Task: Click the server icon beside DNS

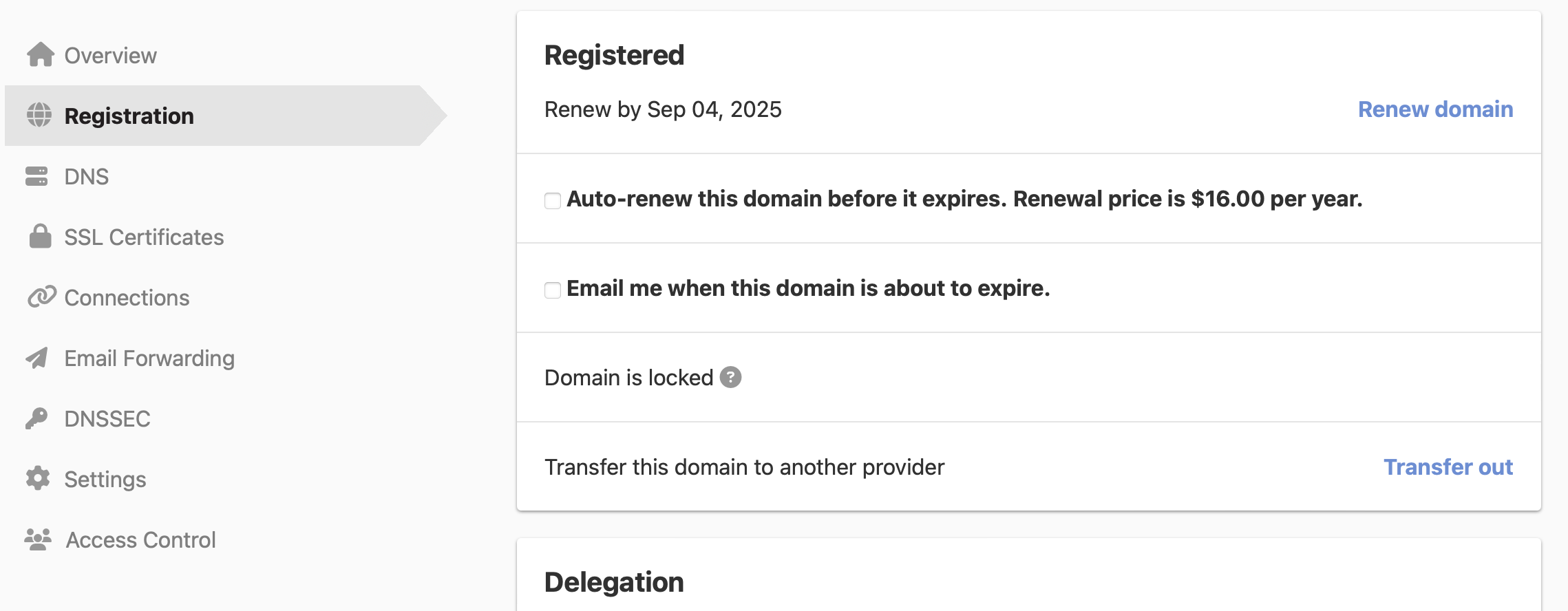Action: pos(37,176)
